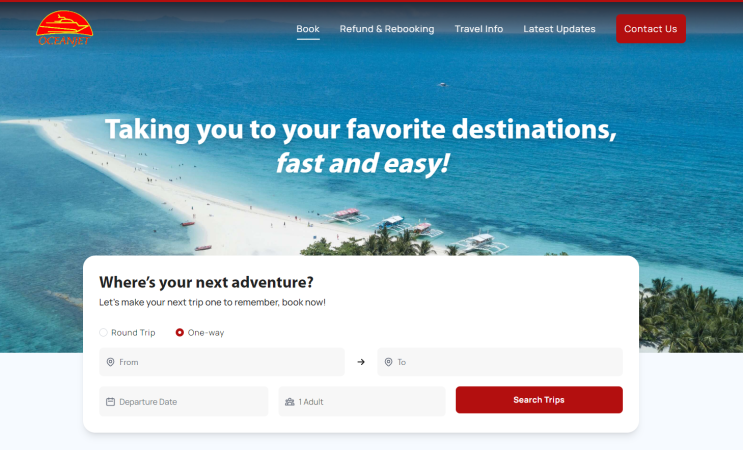The width and height of the screenshot is (743, 450).
Task: Select the One-way radio button
Action: pyautogui.click(x=180, y=333)
